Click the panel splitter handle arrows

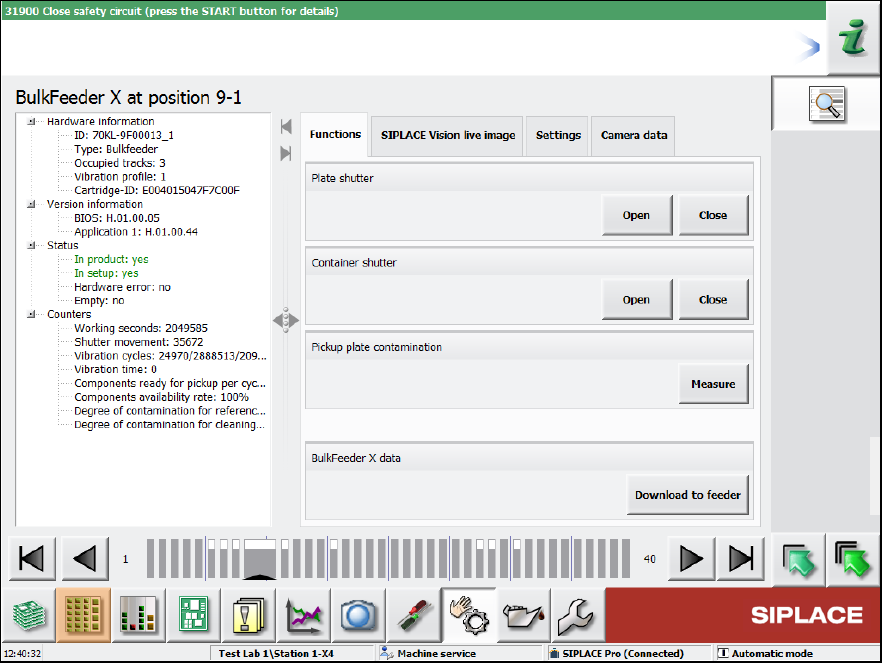pos(286,320)
